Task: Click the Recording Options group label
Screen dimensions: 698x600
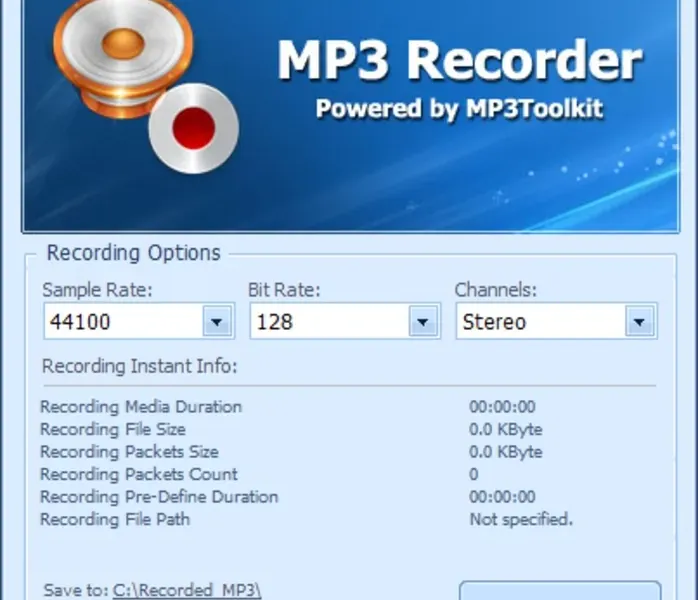Action: click(134, 253)
